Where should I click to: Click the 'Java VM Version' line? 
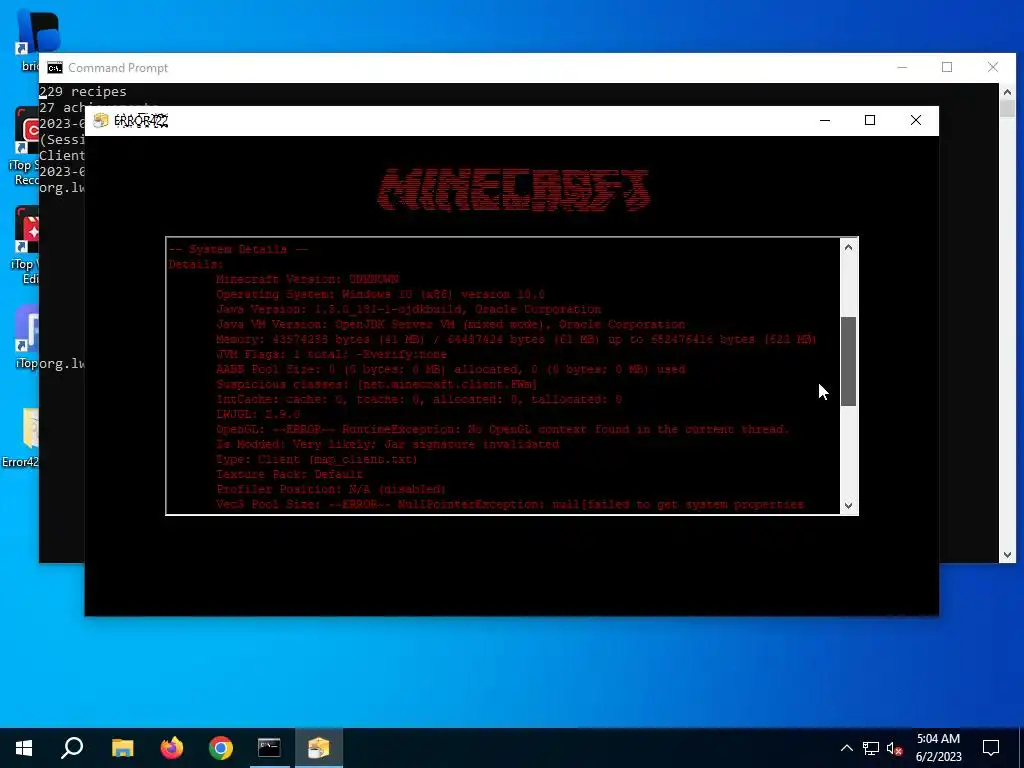coord(451,325)
